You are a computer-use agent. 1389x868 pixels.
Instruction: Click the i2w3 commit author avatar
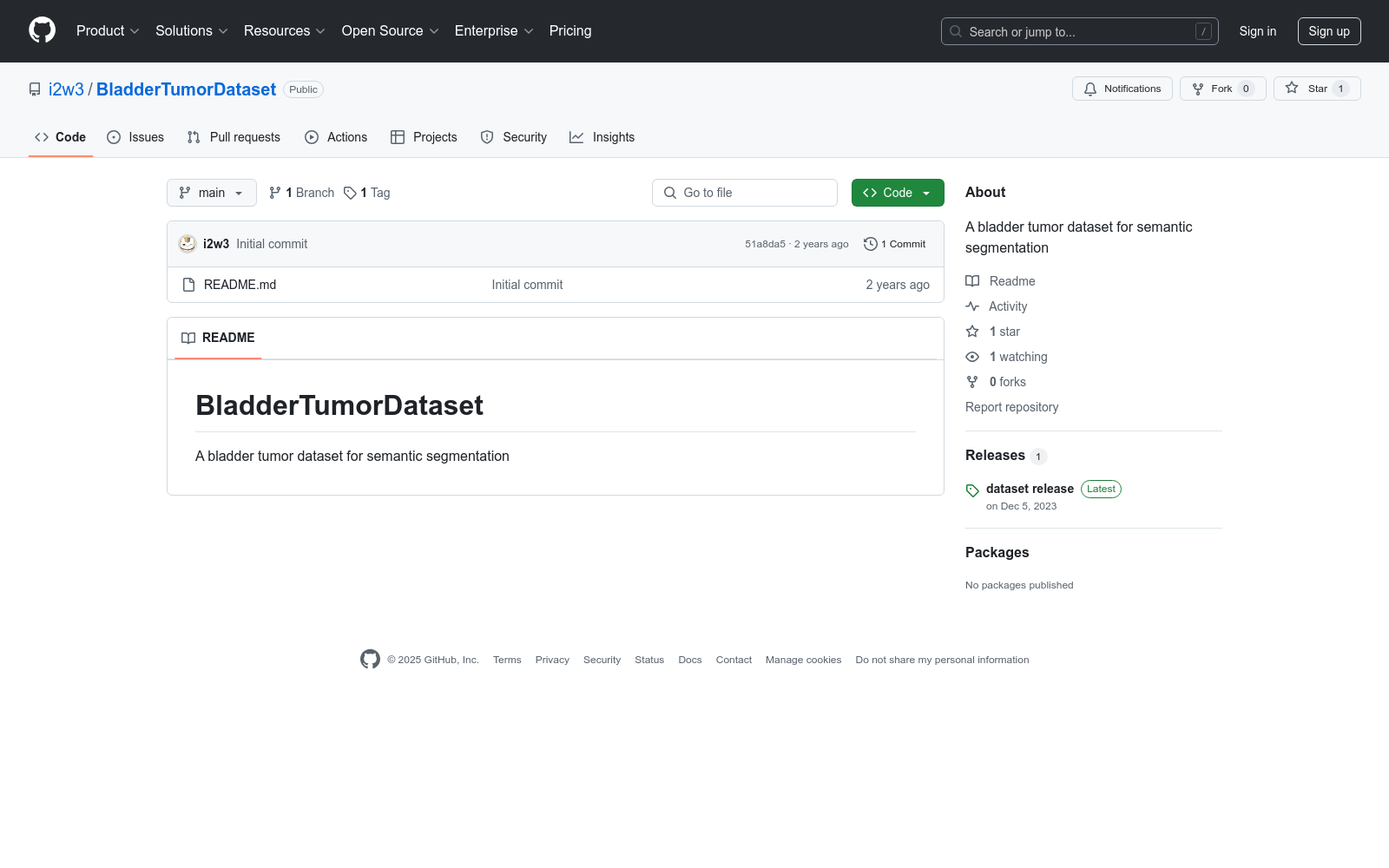click(187, 244)
